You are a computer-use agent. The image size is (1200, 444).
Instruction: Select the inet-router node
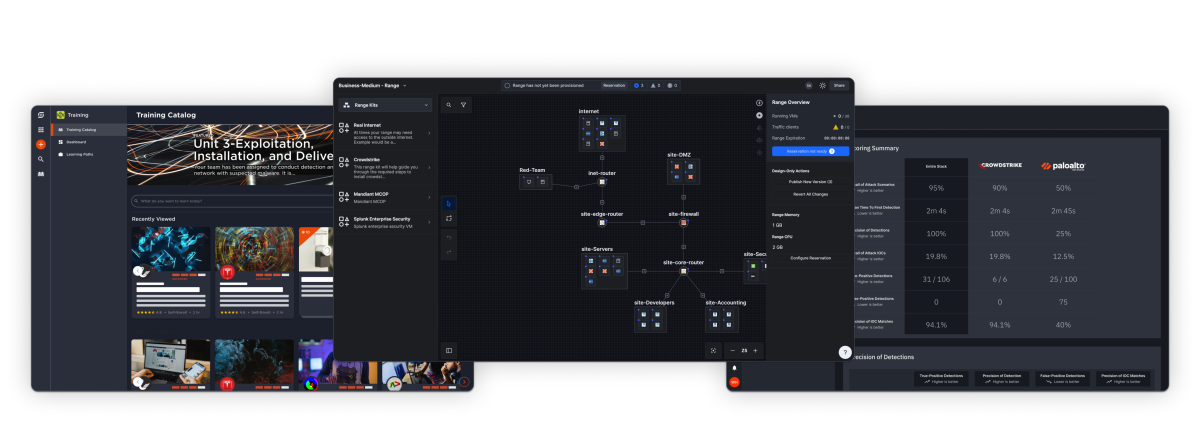tap(602, 184)
